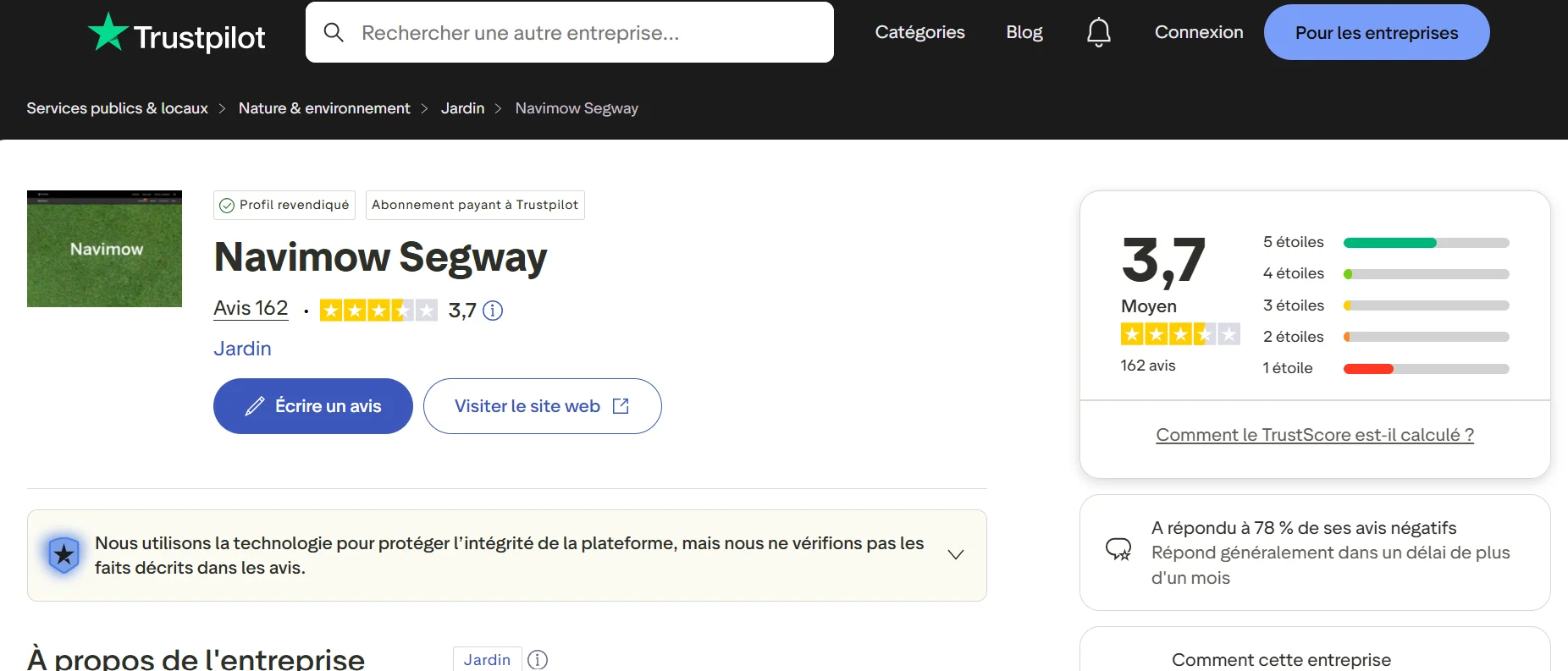Click the Navimow company logo thumbnail
The image size is (1568, 671).
[104, 249]
